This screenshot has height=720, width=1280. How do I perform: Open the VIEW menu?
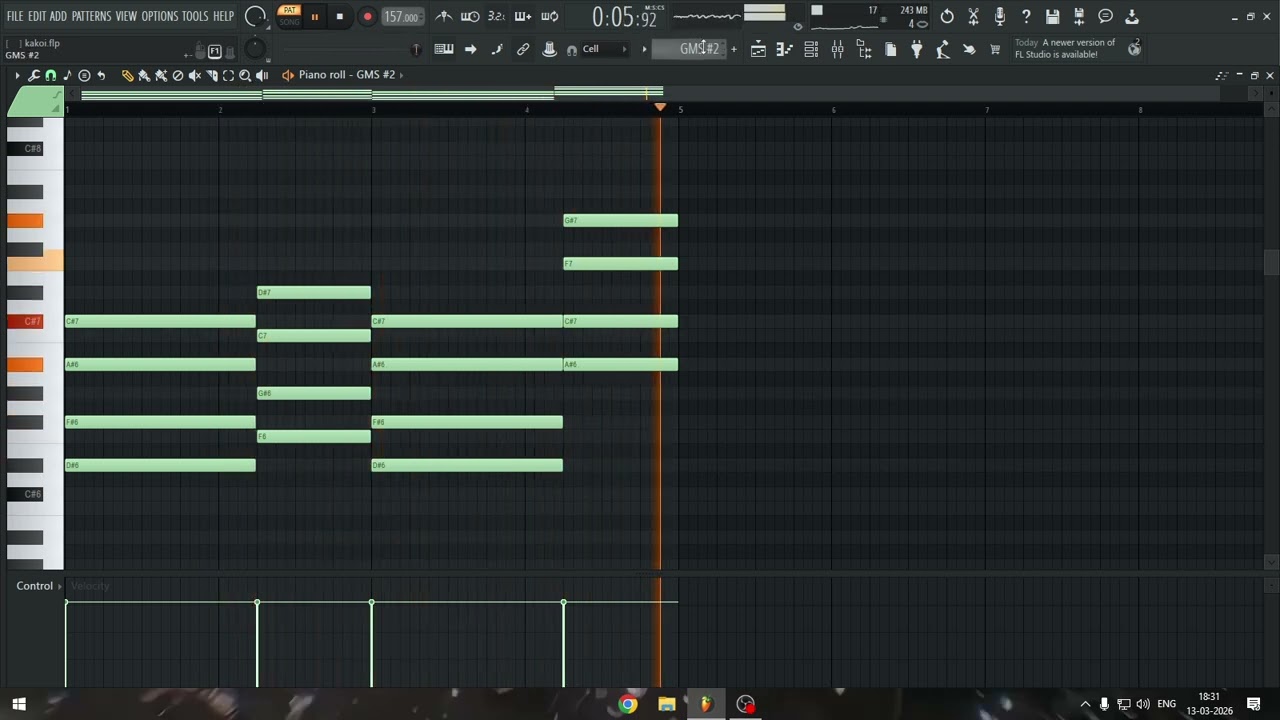(126, 16)
